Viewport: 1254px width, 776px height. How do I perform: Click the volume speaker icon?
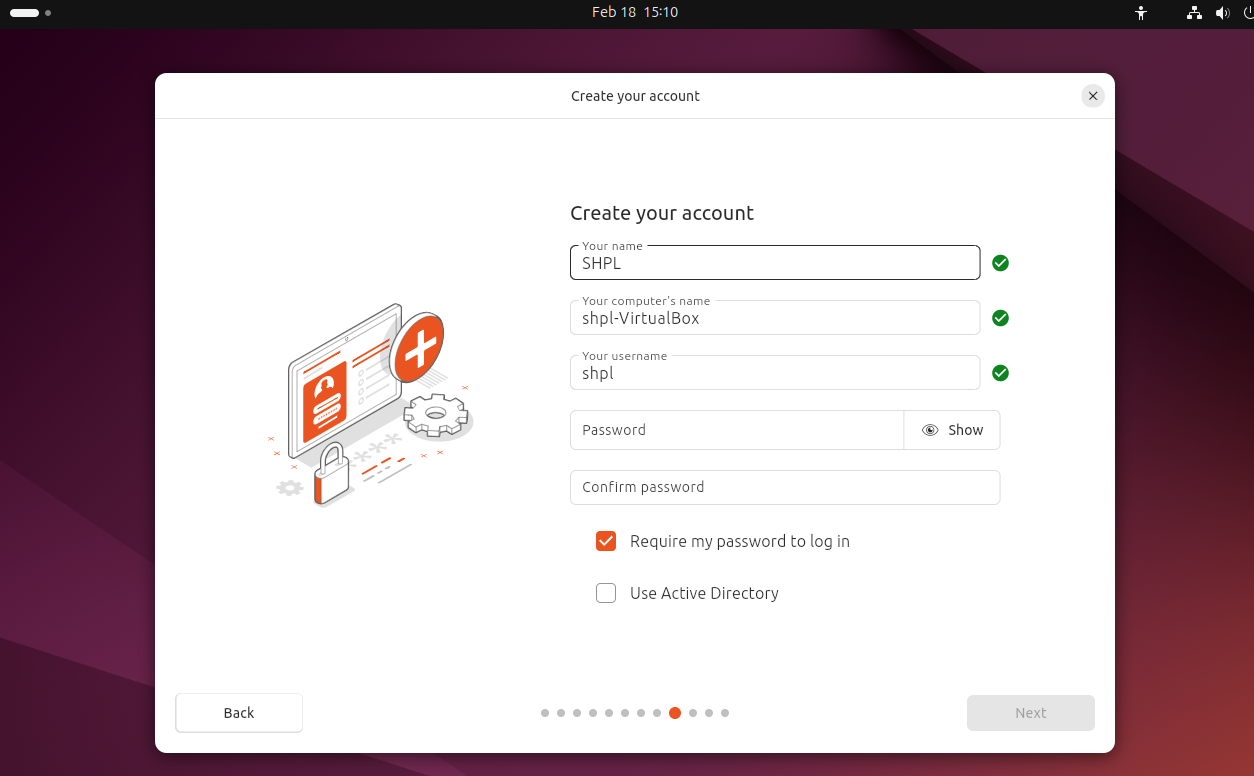pyautogui.click(x=1222, y=13)
